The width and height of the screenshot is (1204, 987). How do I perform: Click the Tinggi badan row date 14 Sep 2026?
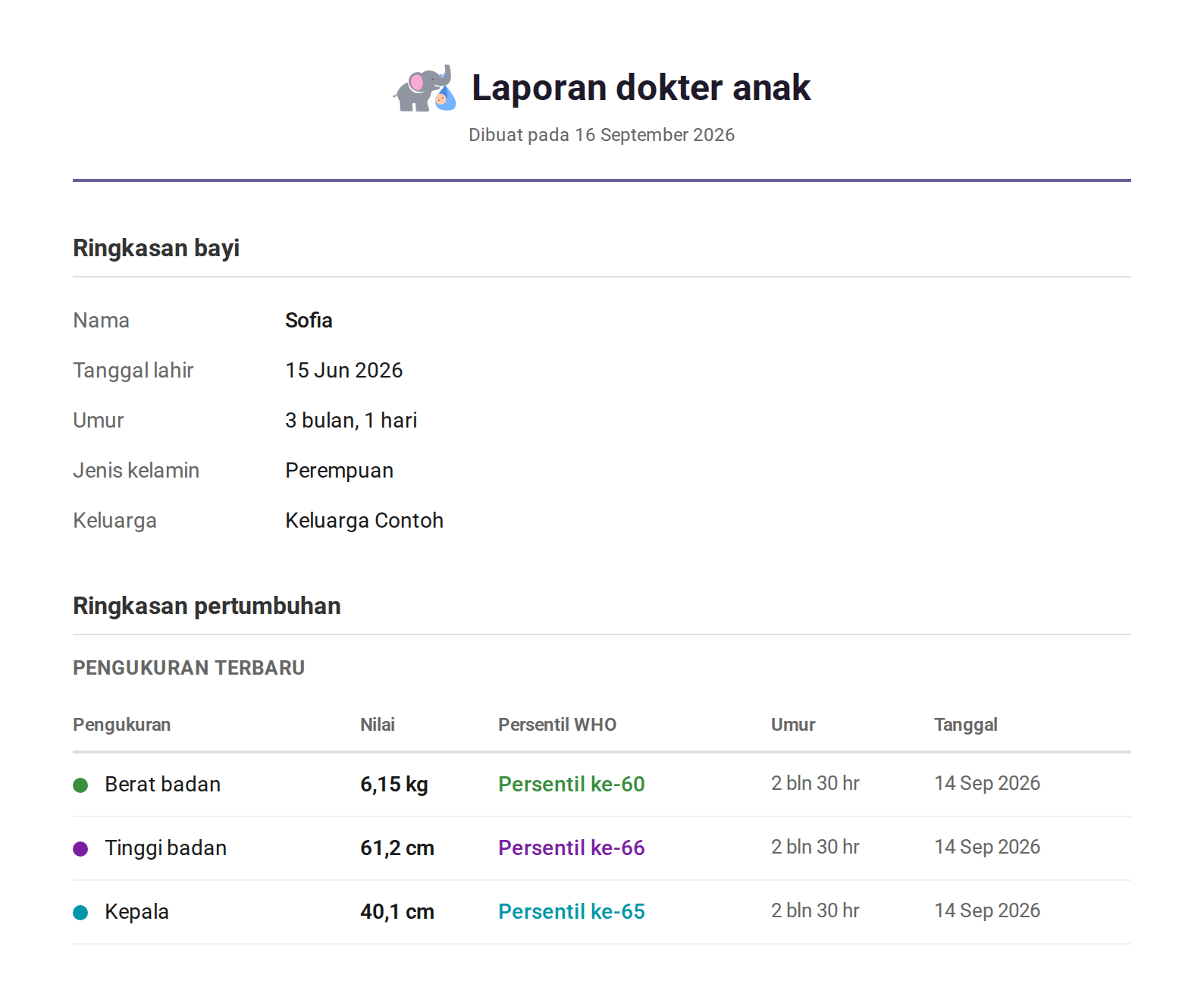pos(987,848)
